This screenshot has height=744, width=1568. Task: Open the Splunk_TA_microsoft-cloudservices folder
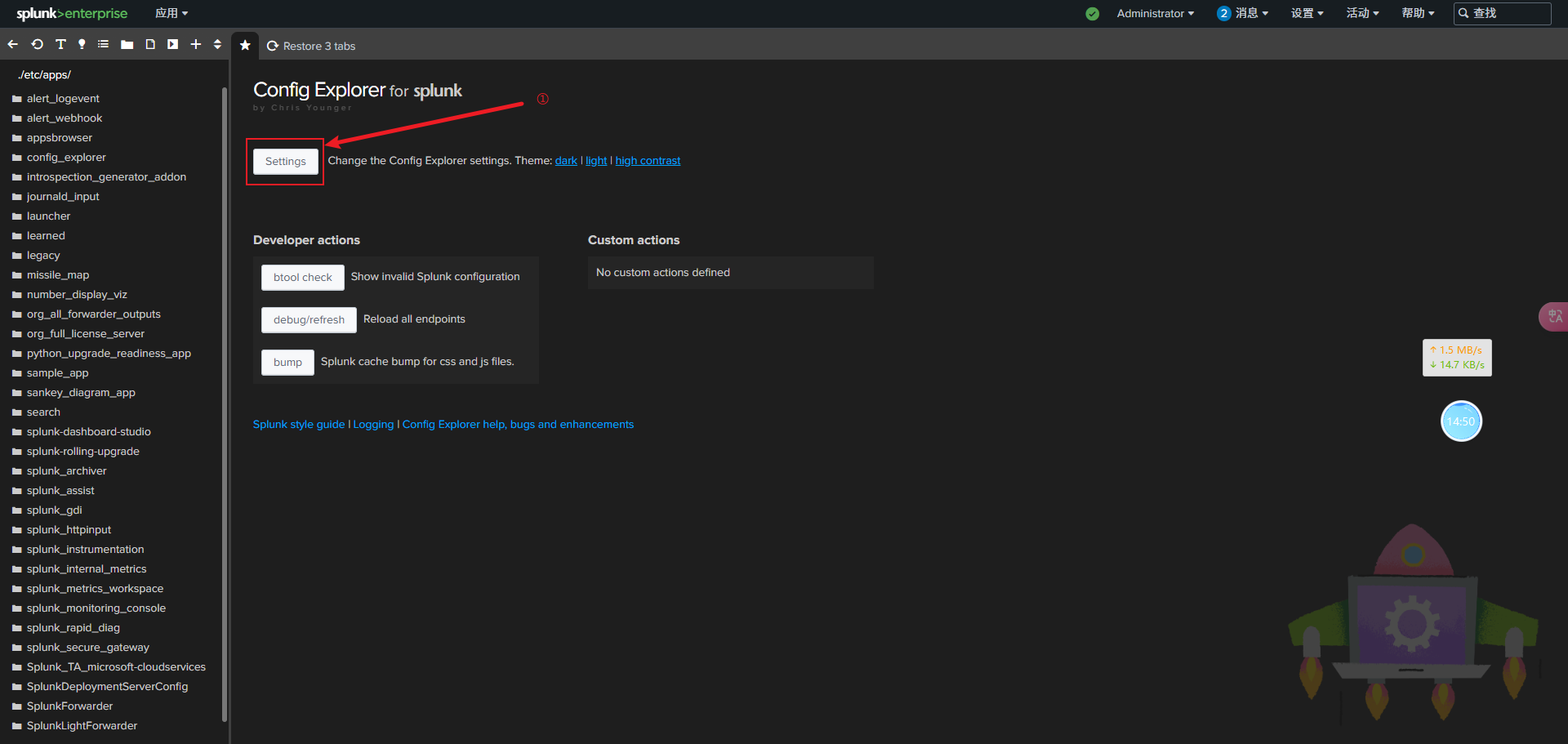point(116,667)
